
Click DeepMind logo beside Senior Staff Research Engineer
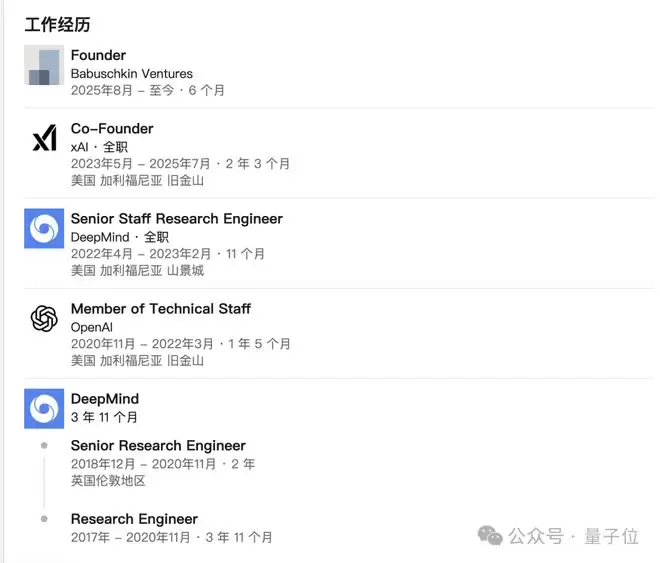(x=44, y=229)
